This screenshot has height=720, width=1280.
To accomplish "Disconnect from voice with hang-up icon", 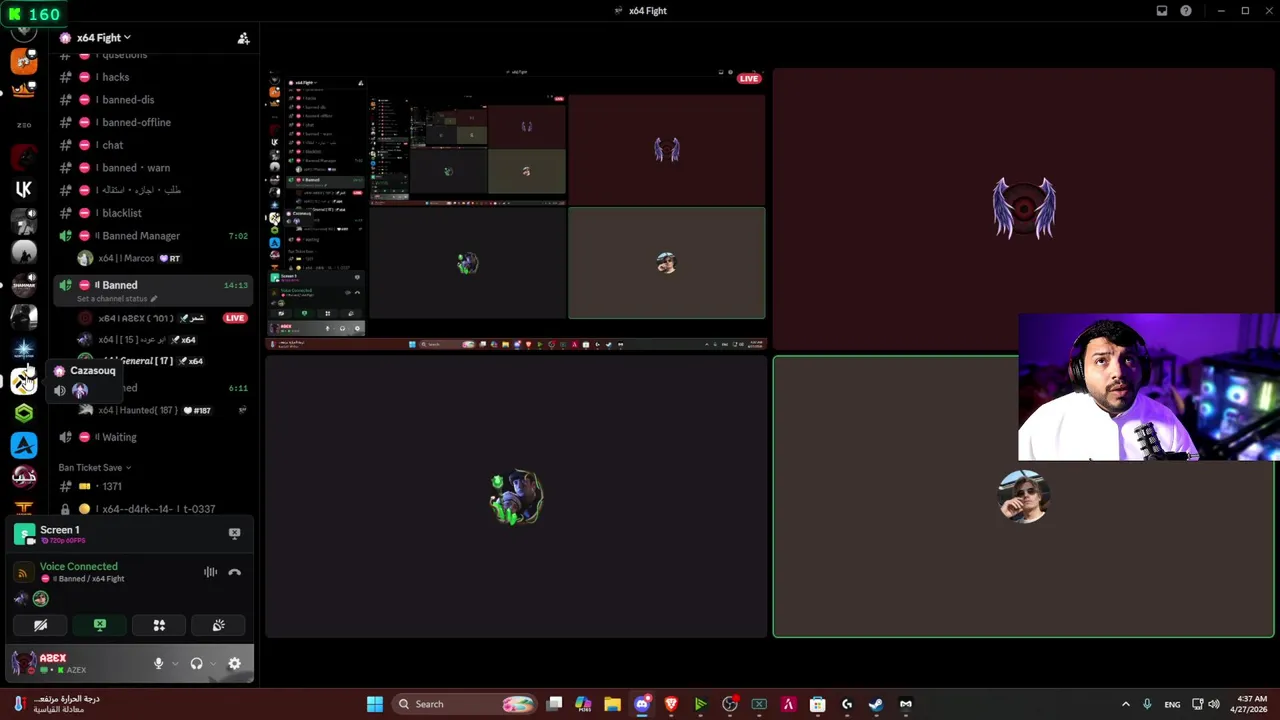I will (x=234, y=572).
